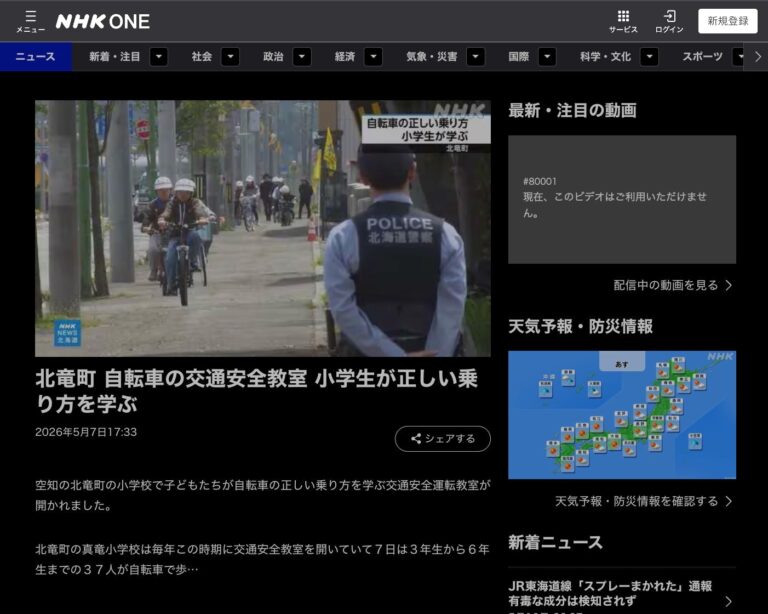The height and width of the screenshot is (614, 768).
Task: Click the NHK ONE logo
Action: tap(103, 22)
